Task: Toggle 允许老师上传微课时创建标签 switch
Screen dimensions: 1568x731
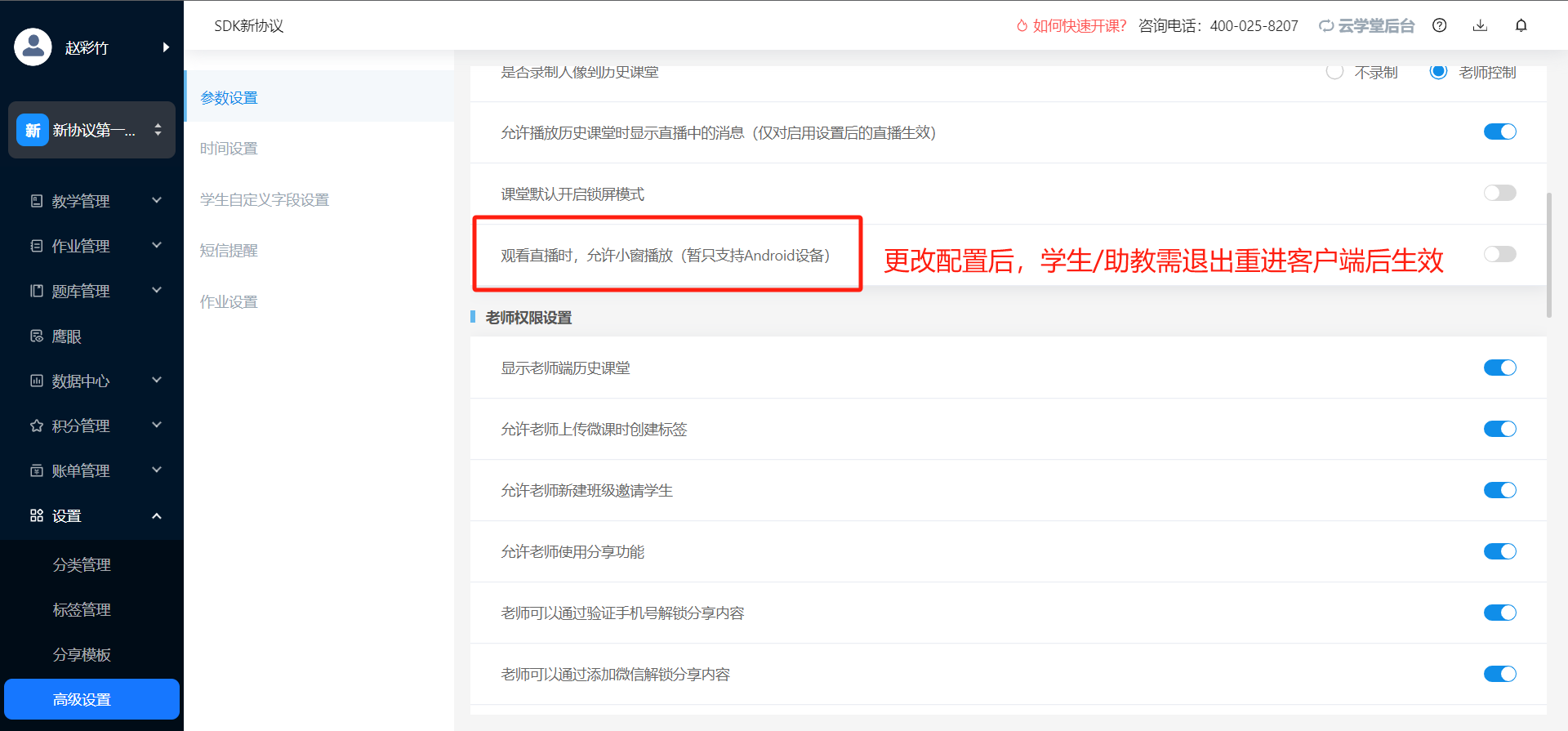Action: (x=1500, y=429)
